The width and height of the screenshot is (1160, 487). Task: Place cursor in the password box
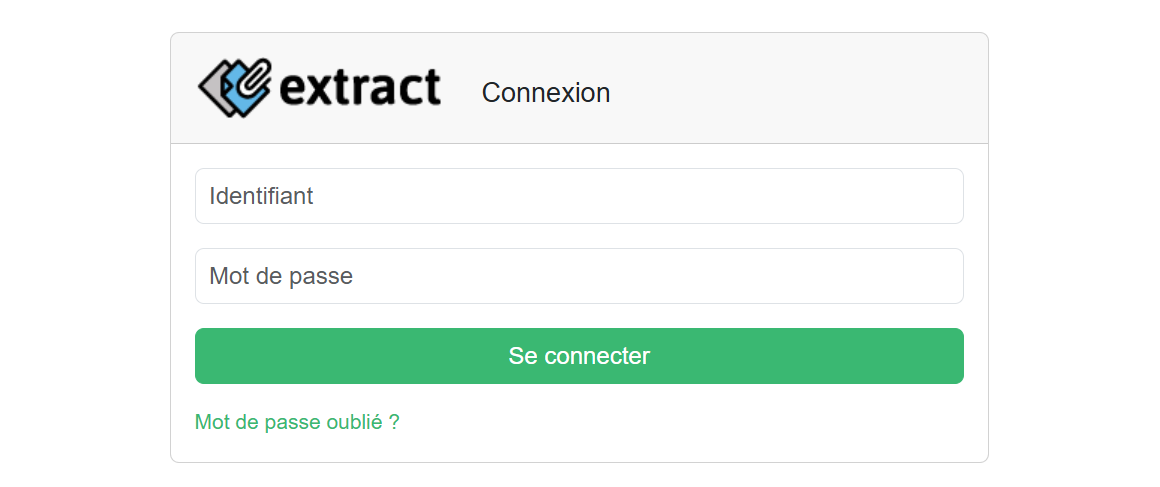click(579, 276)
